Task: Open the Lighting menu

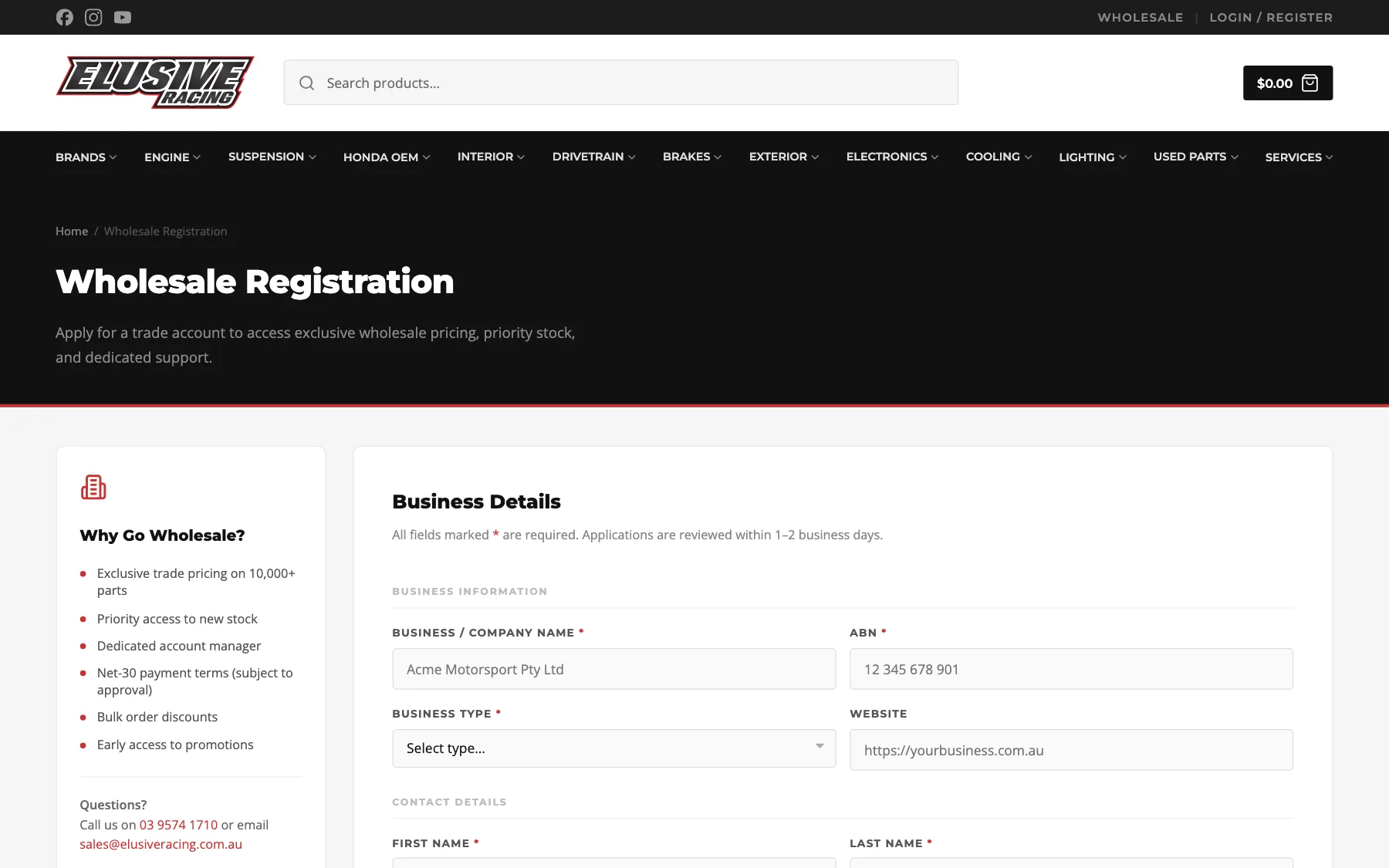Action: (1093, 157)
